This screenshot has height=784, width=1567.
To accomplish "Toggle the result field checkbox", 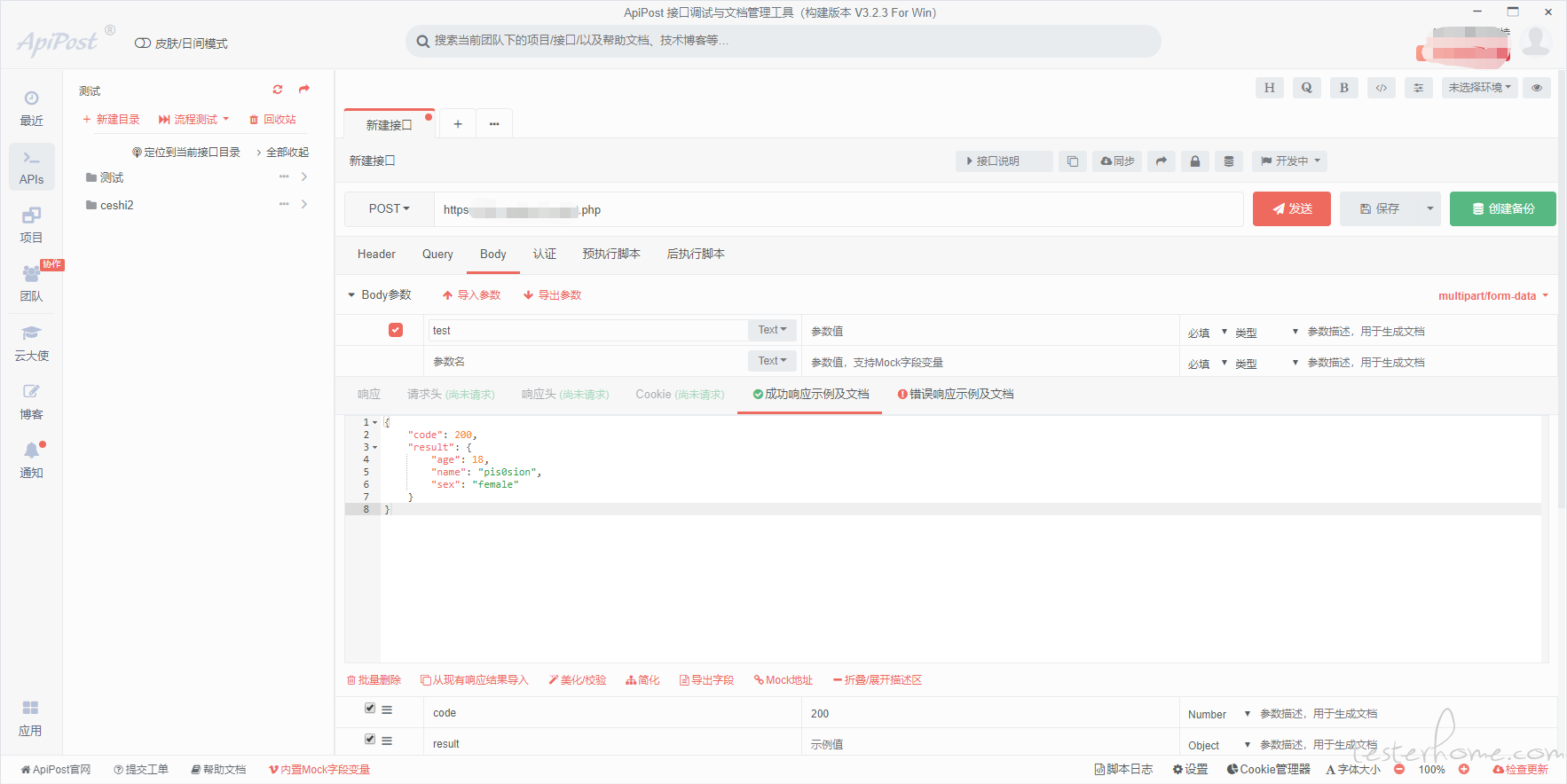I will point(370,739).
